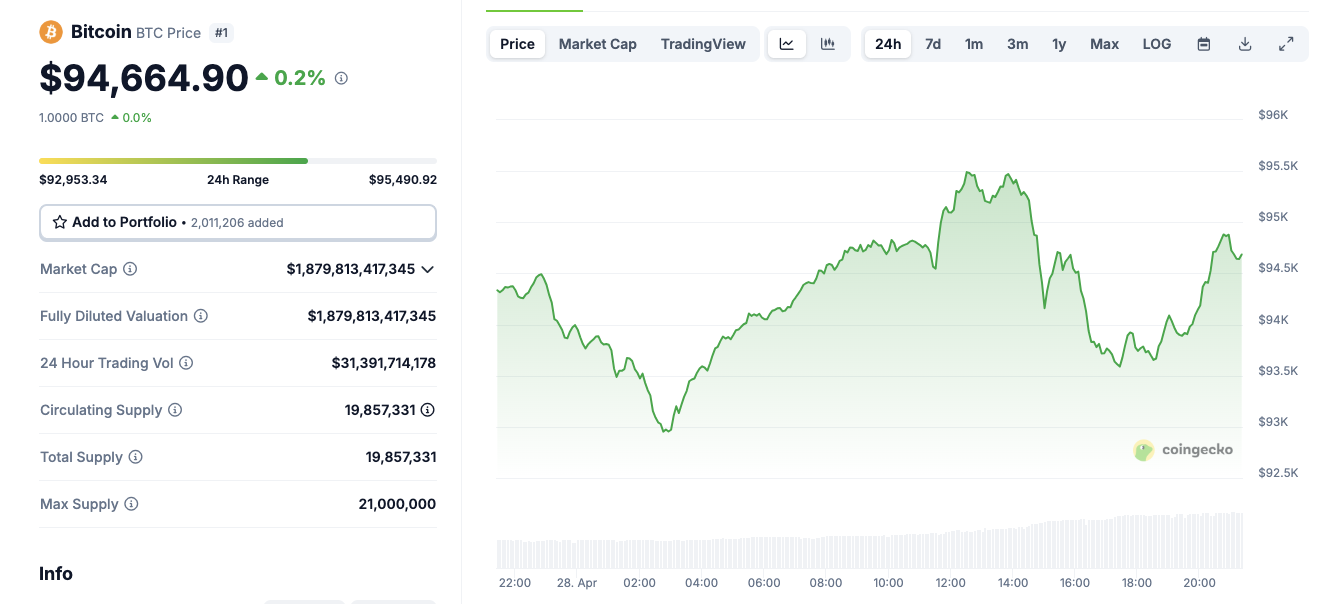Select the Price tab button
This screenshot has width=1318, height=604.
pos(516,43)
